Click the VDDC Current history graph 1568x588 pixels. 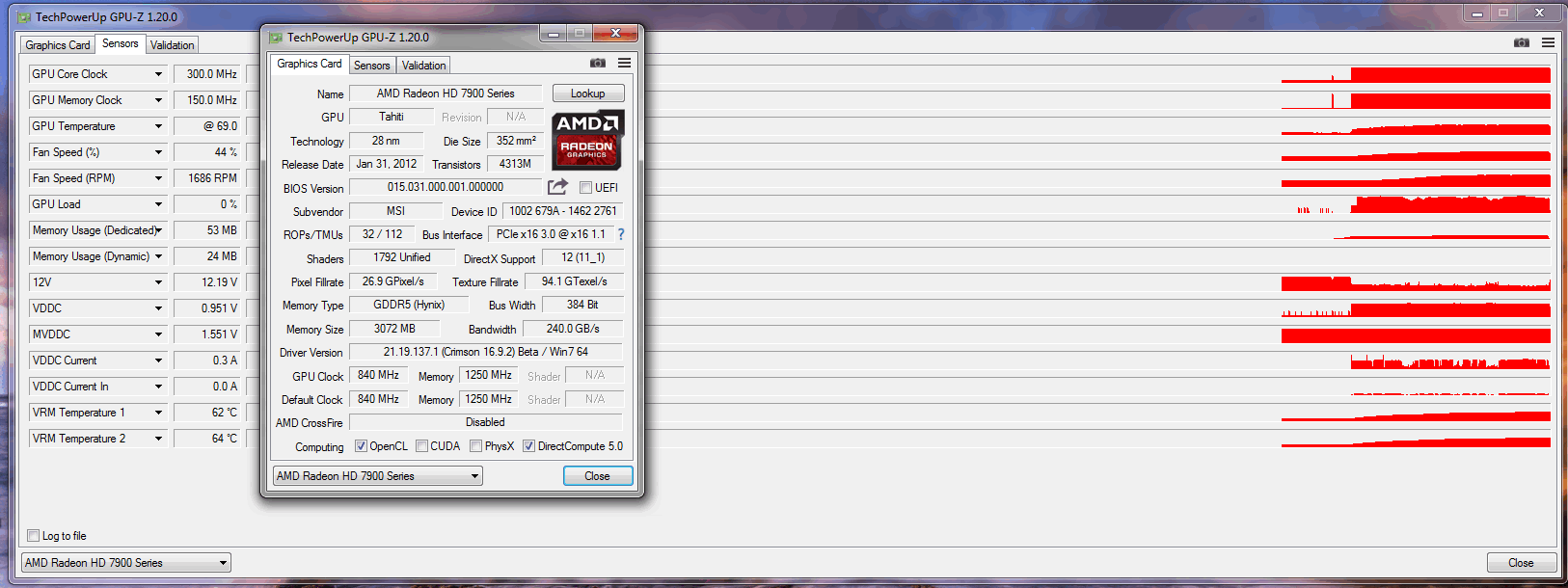pyautogui.click(x=1416, y=361)
